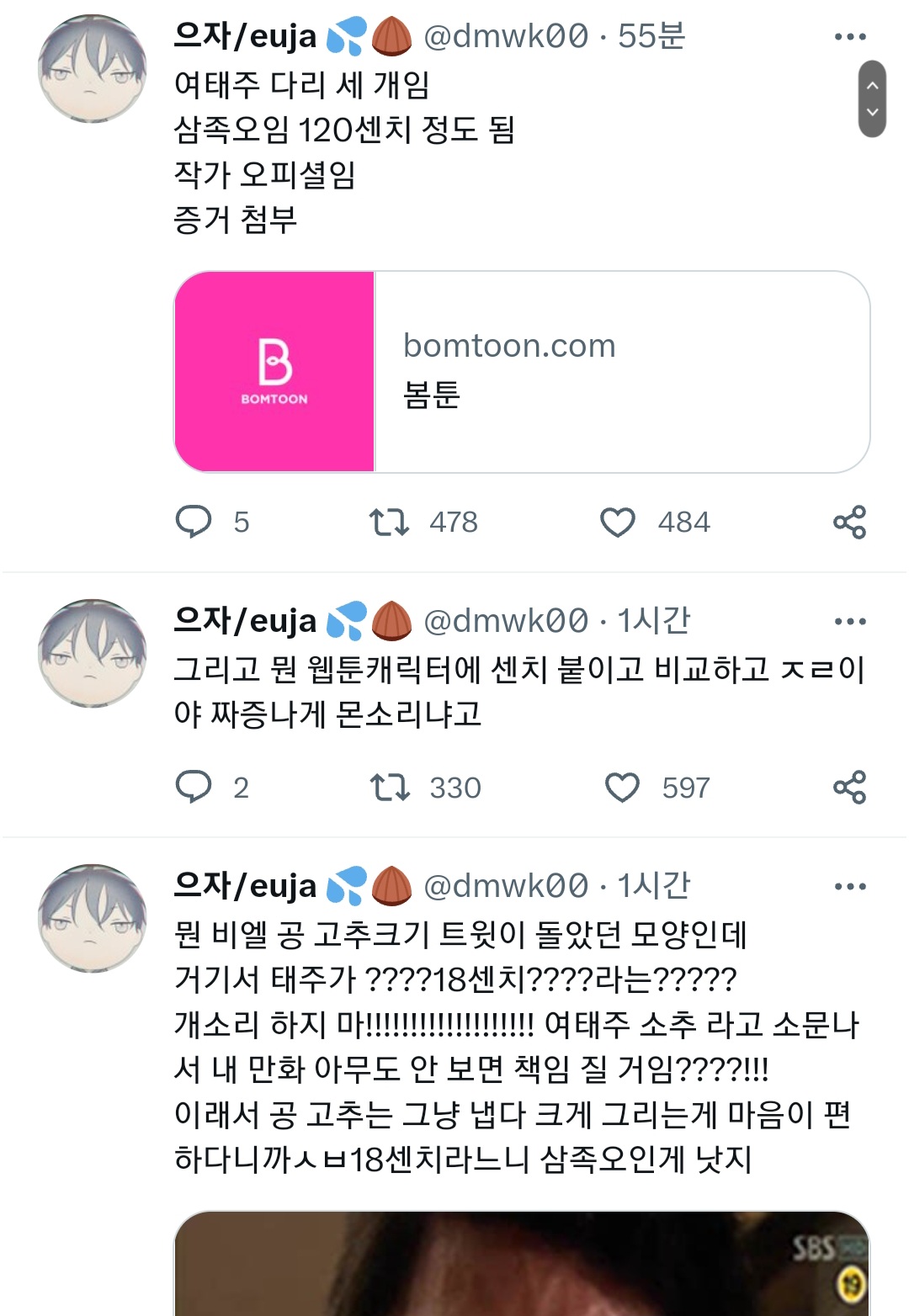Share the second tweet about 웹툰캐릭터
The image size is (909, 1316).
coord(849,788)
